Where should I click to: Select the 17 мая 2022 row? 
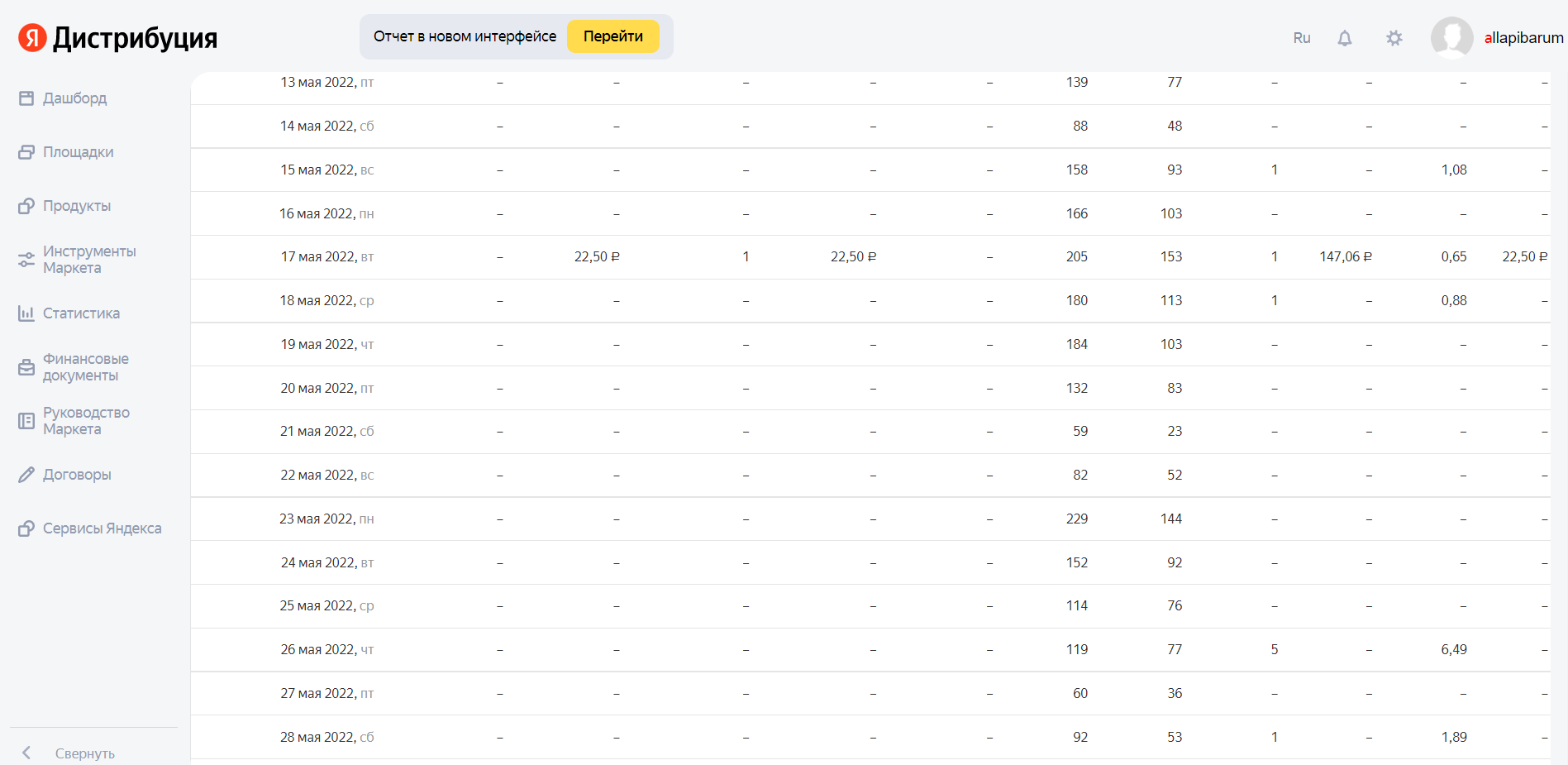coord(327,257)
